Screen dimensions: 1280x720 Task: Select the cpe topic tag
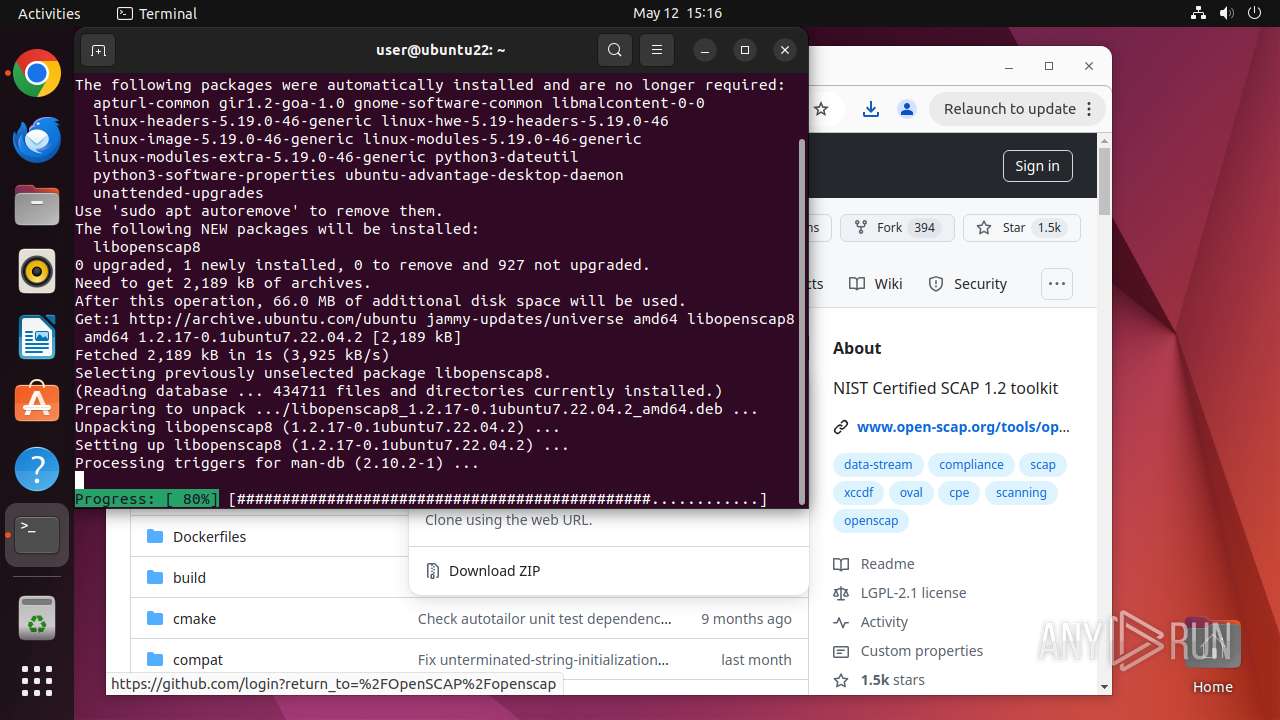point(959,492)
